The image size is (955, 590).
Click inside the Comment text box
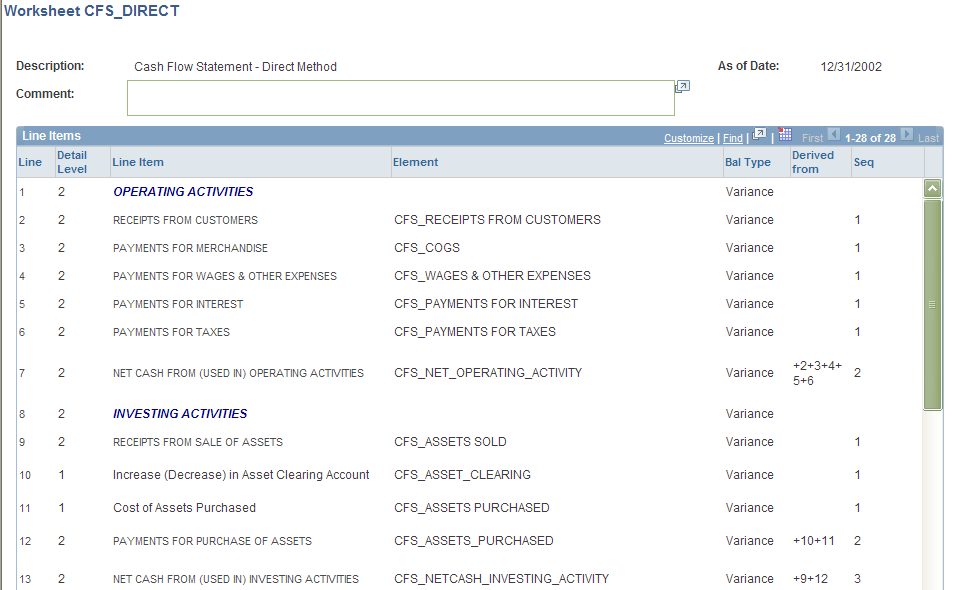point(401,98)
